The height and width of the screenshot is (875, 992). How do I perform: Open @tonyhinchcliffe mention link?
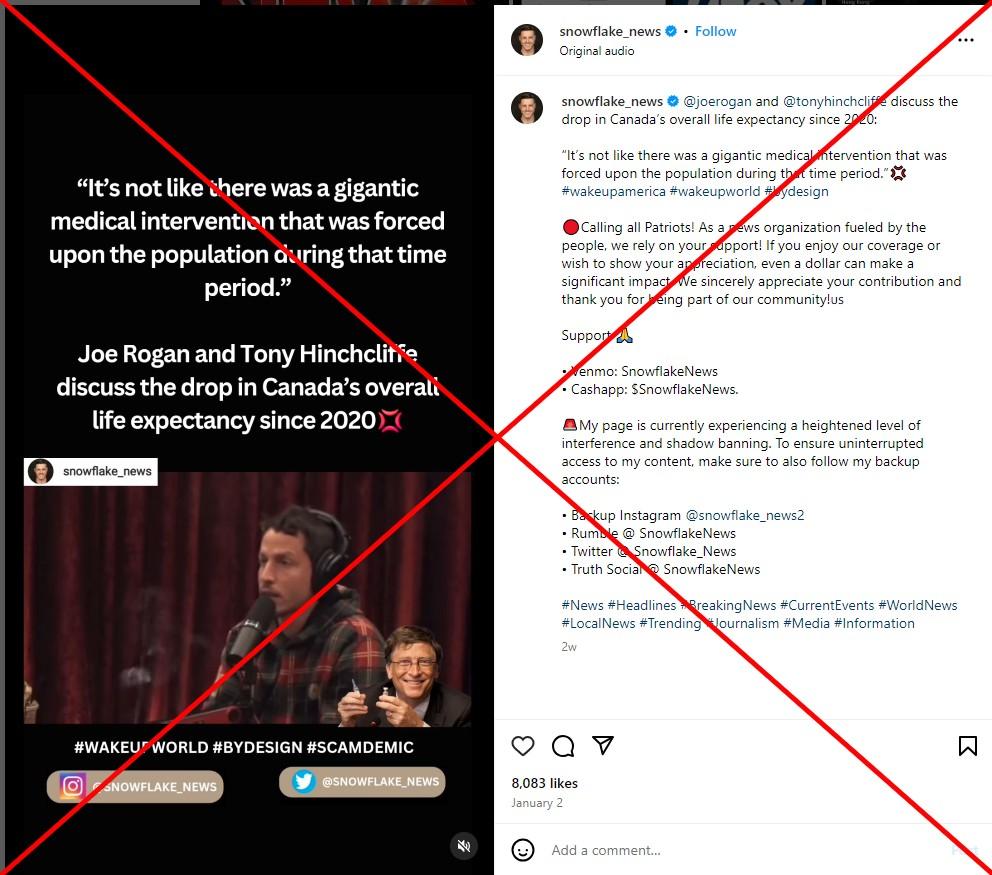coord(834,101)
